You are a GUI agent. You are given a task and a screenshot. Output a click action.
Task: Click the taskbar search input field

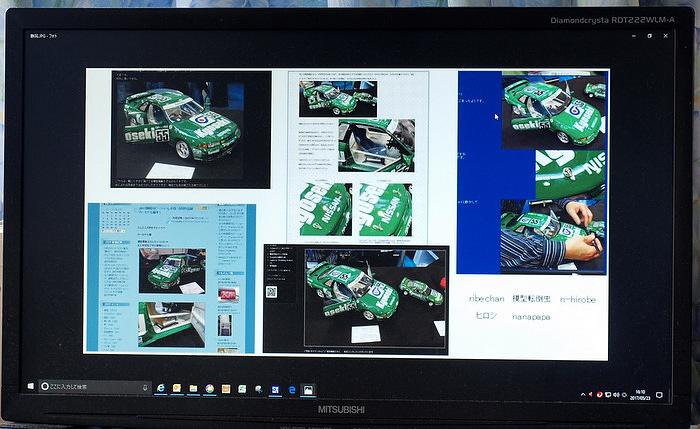pyautogui.click(x=95, y=387)
